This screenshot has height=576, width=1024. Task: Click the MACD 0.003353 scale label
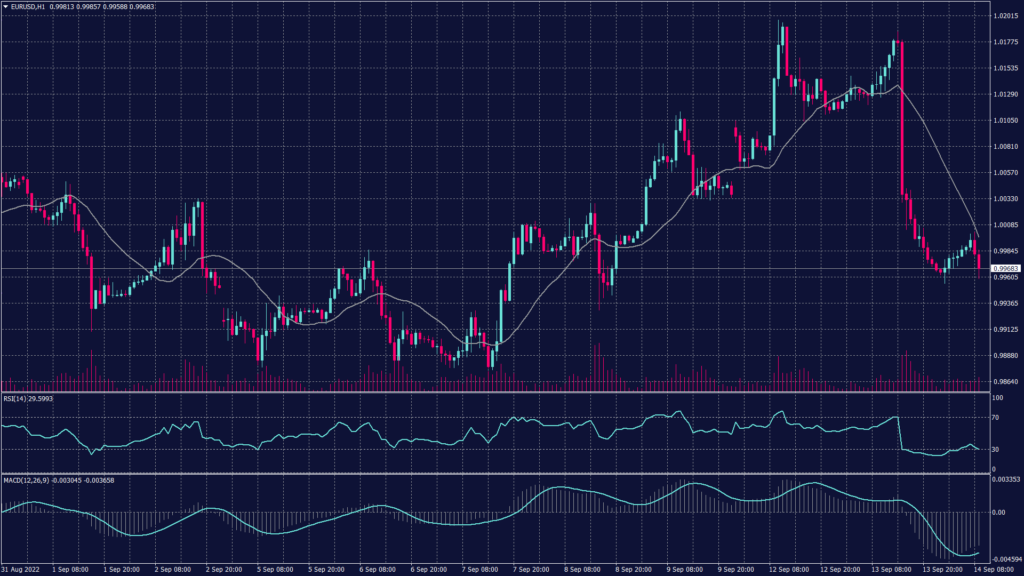coord(1004,481)
